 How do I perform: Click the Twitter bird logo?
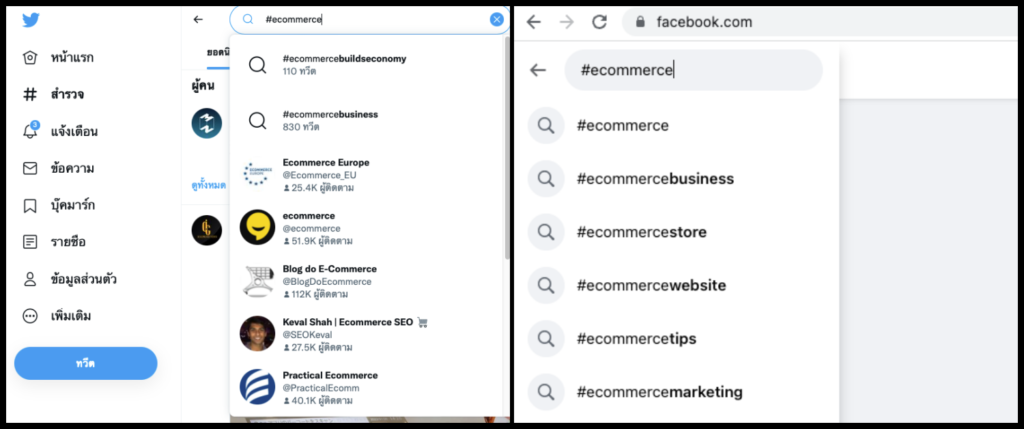click(30, 19)
